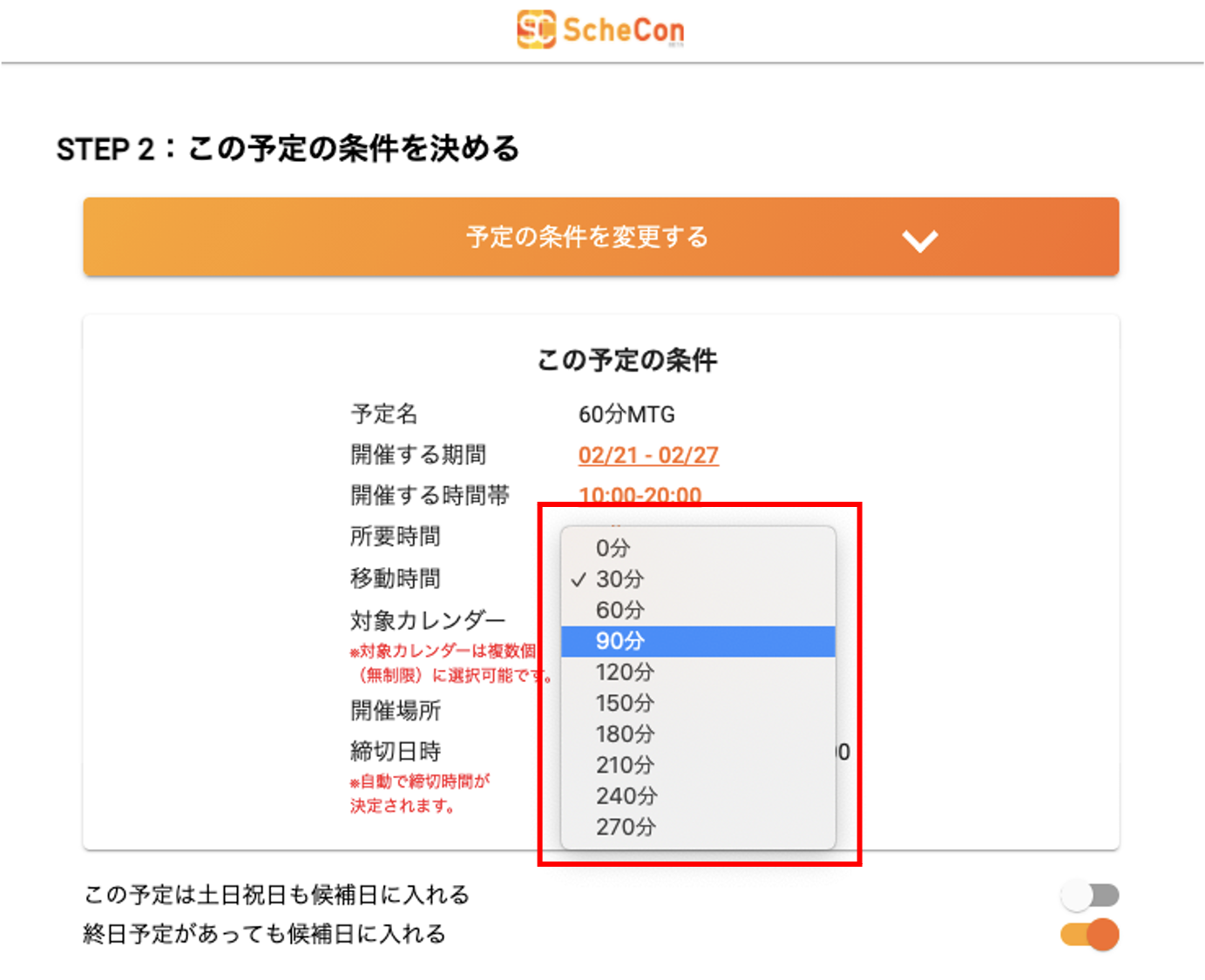Expand the chevron on the orange banner
The height and width of the screenshot is (980, 1205).
[920, 240]
